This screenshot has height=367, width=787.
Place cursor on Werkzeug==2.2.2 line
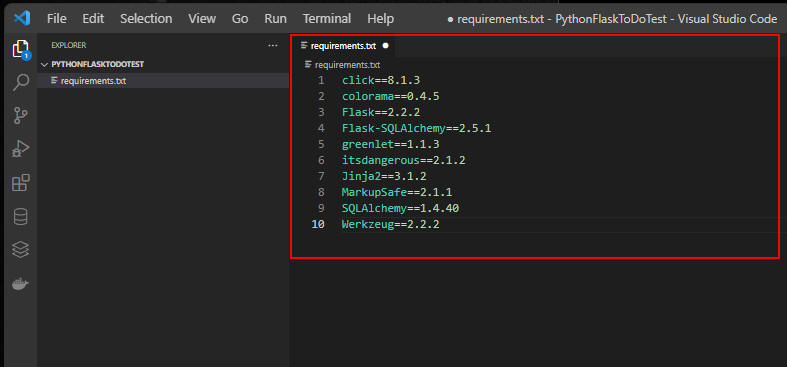(x=390, y=224)
